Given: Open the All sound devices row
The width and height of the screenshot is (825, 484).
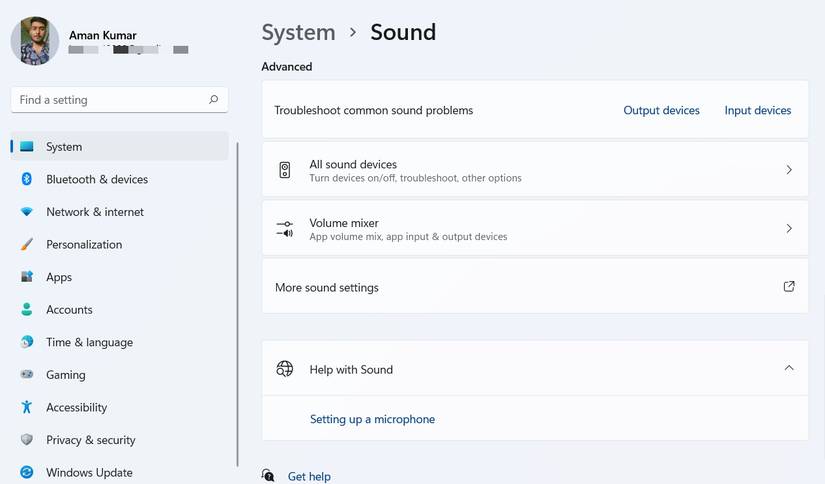Looking at the screenshot, I should 535,170.
